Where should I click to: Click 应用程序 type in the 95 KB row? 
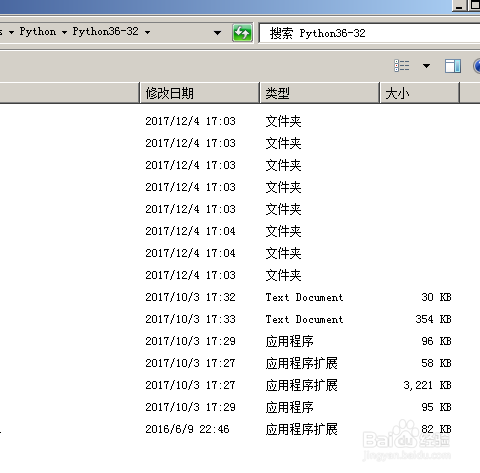coord(289,407)
